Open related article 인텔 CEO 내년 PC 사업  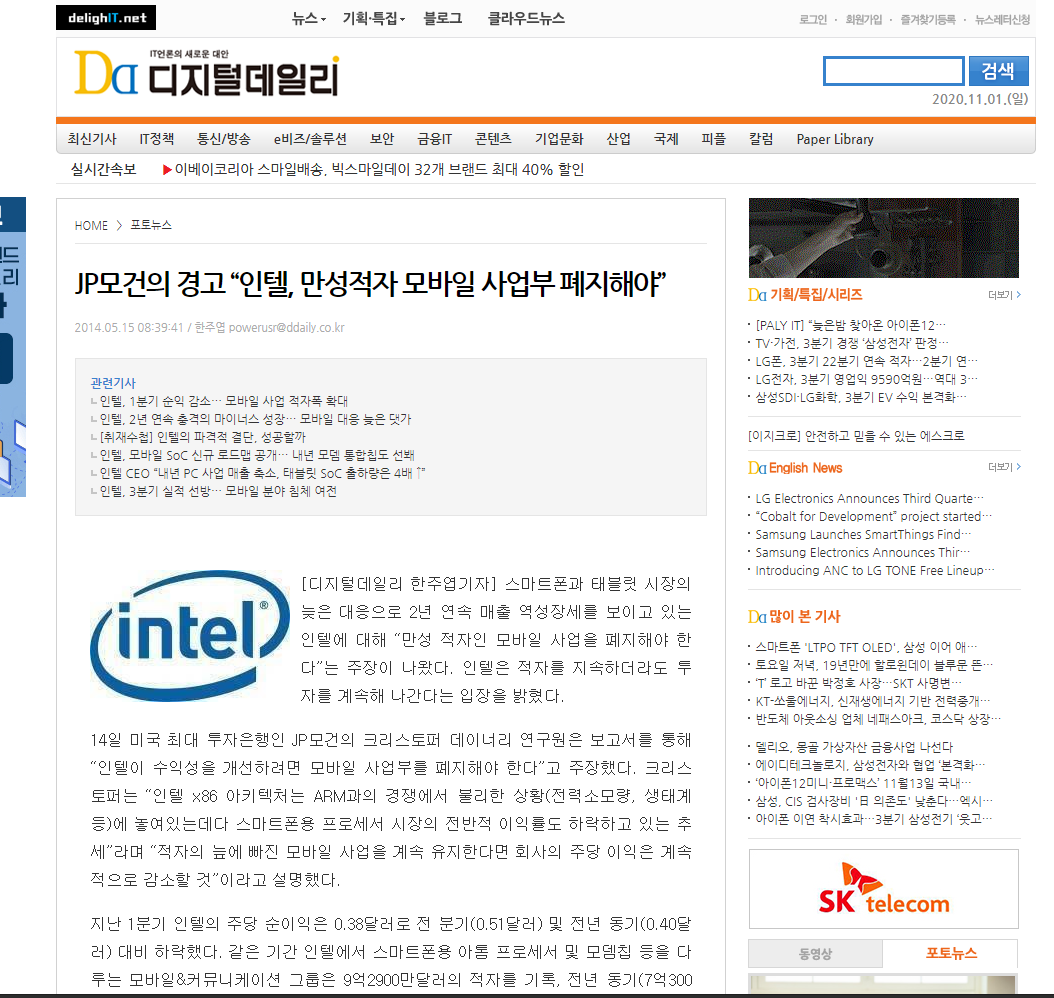pyautogui.click(x=262, y=473)
